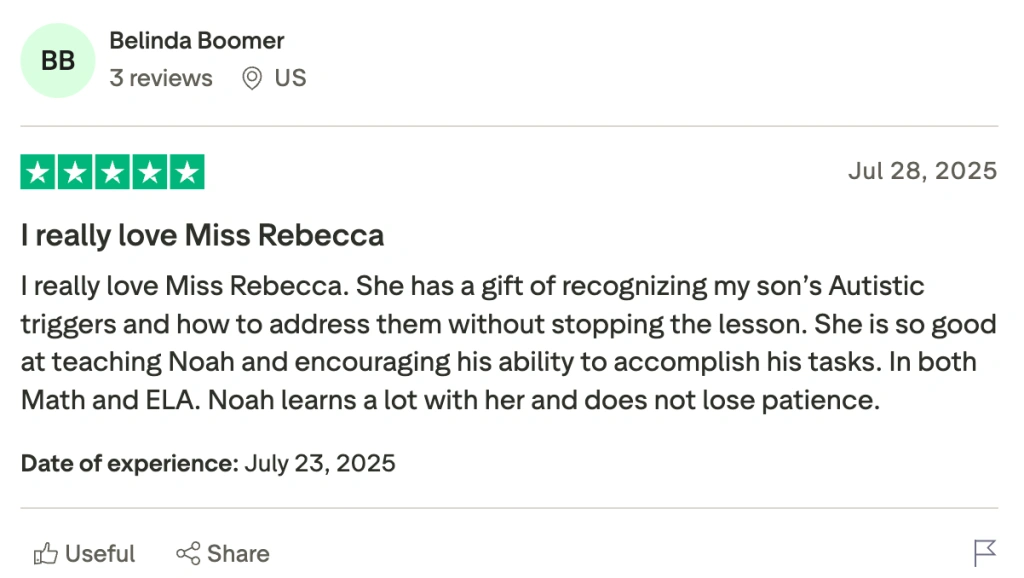Click the flag icon to report review
The image size is (1024, 578).
click(x=983, y=553)
